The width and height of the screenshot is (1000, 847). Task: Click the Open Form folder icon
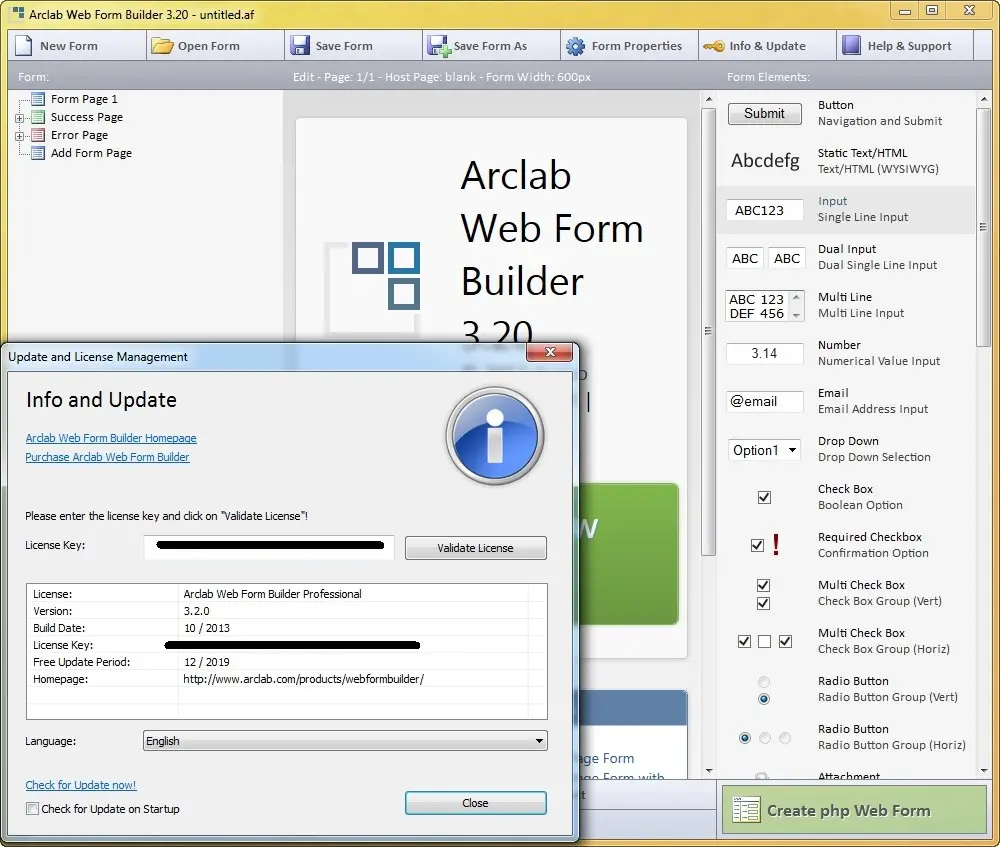coord(162,45)
